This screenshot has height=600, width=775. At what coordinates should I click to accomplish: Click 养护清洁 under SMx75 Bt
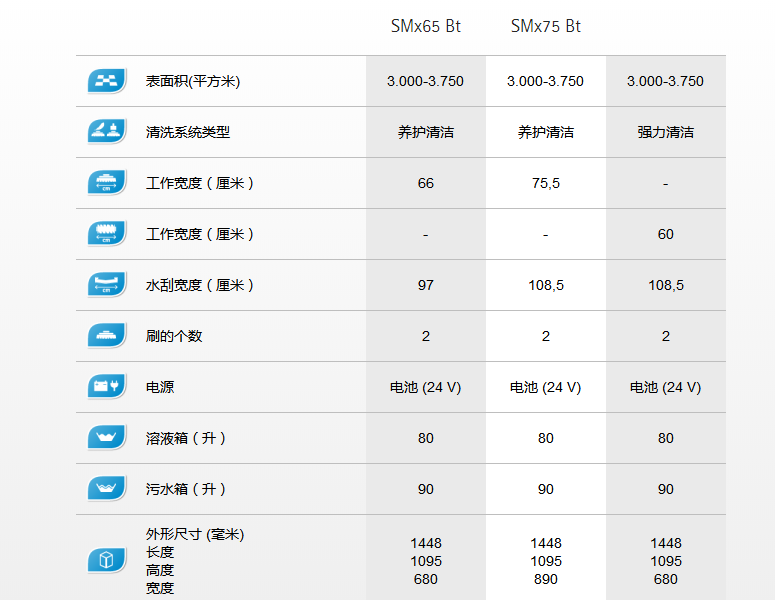coord(546,132)
